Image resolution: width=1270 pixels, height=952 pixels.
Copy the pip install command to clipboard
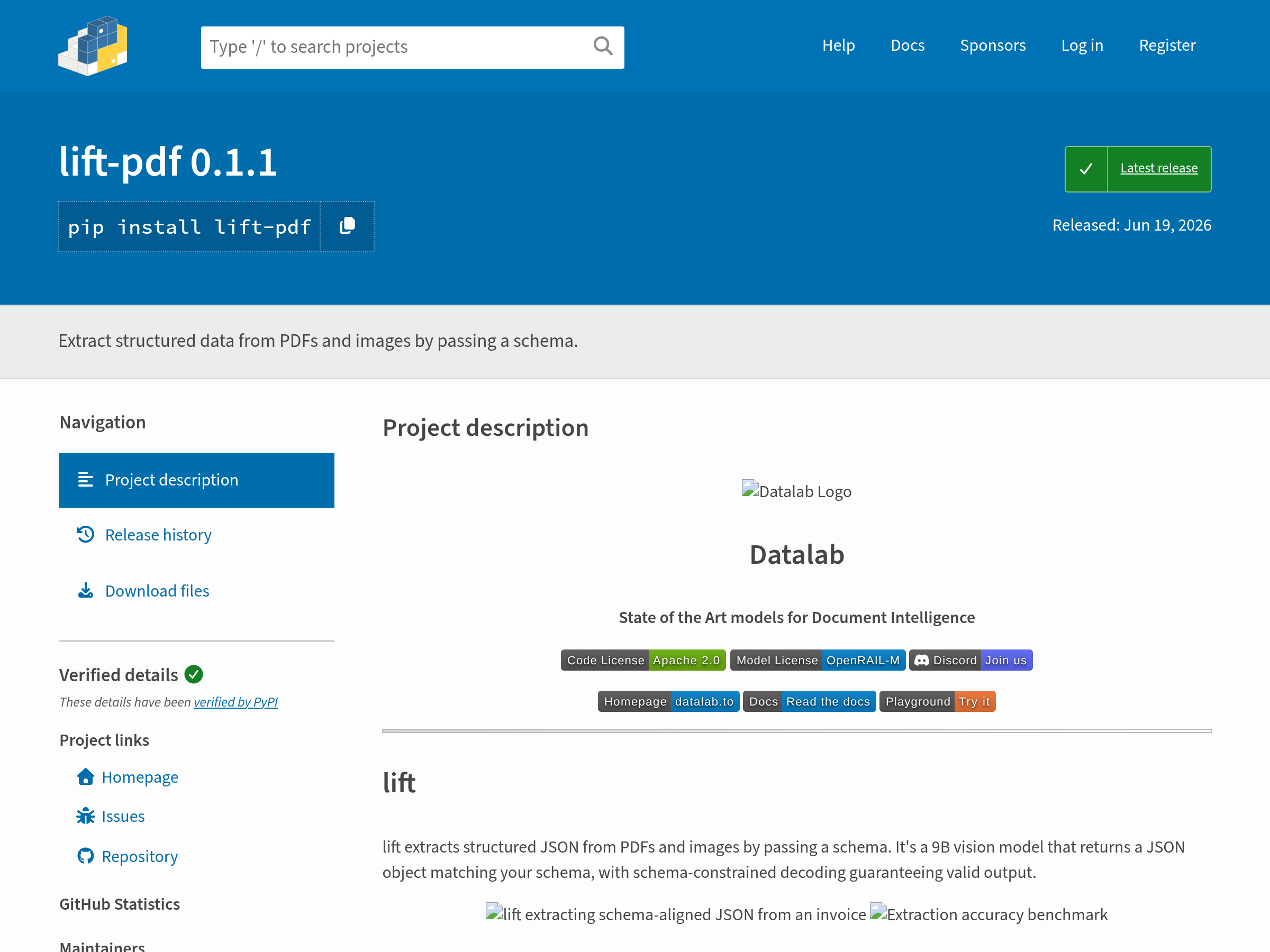click(x=347, y=226)
